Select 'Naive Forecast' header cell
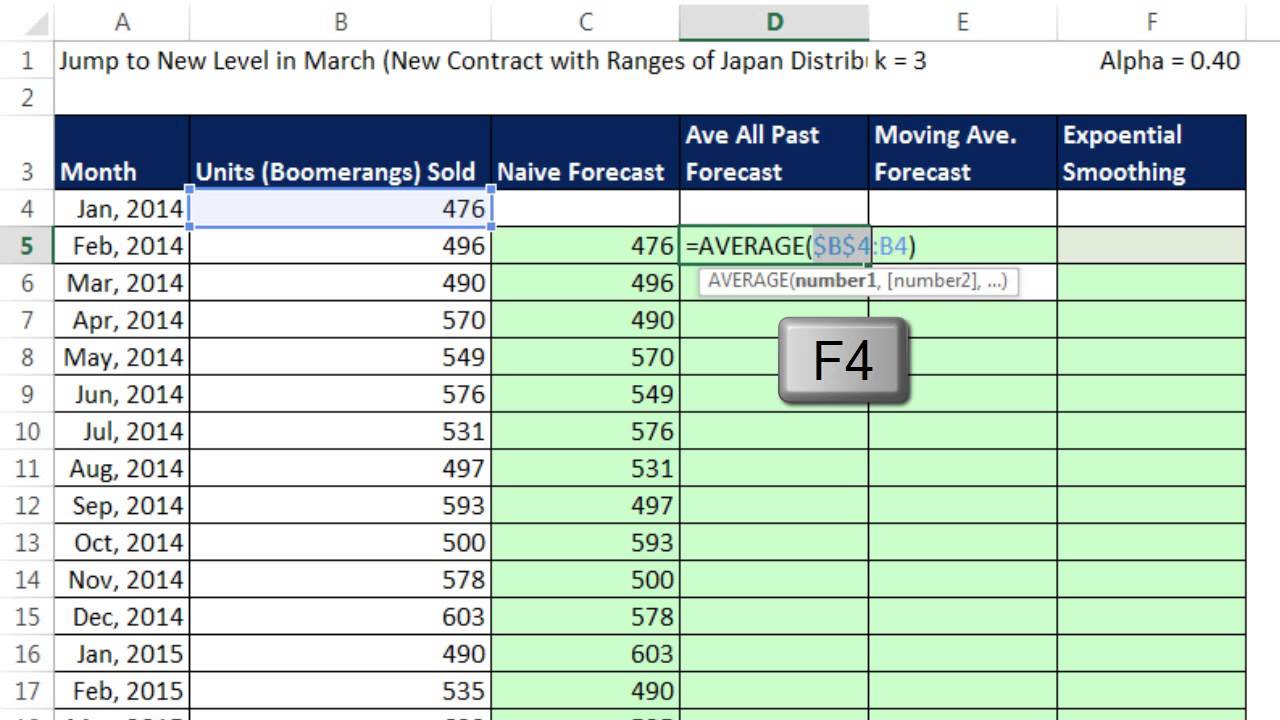 (x=584, y=153)
